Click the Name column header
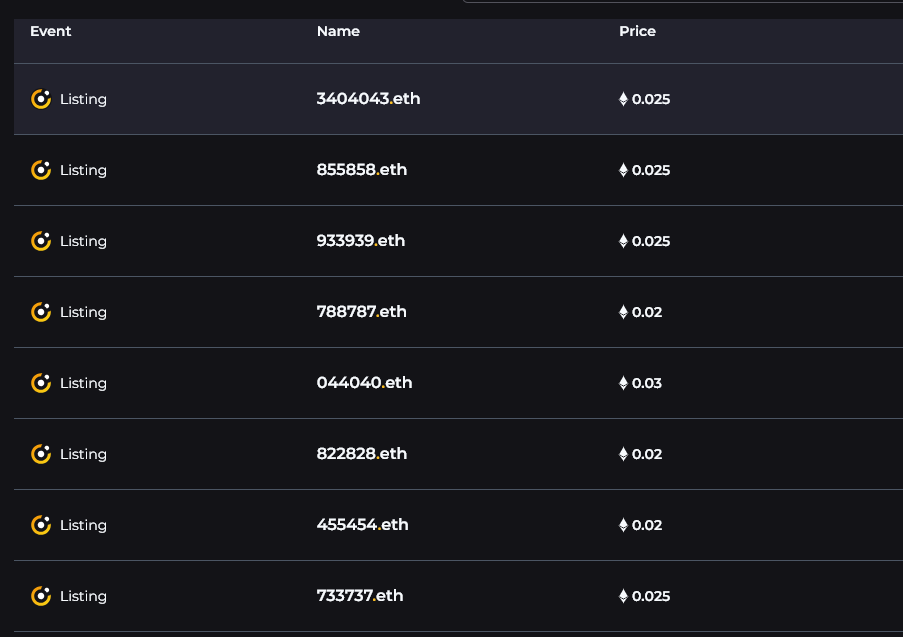 click(x=338, y=31)
